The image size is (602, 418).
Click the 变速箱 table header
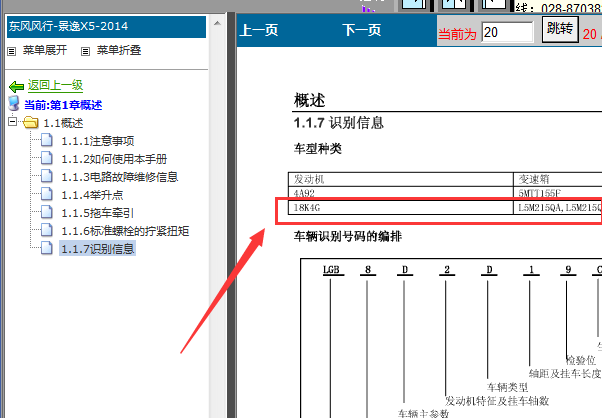point(558,179)
